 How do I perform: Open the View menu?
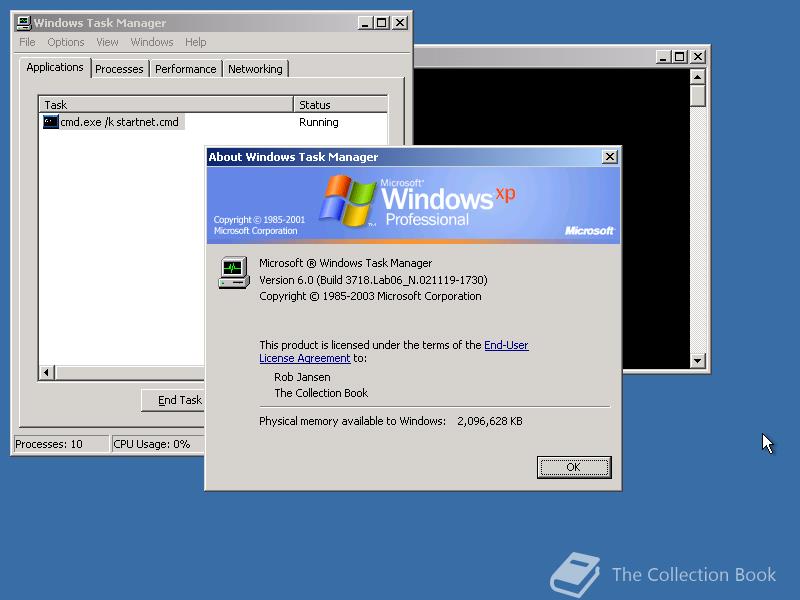[x=107, y=42]
